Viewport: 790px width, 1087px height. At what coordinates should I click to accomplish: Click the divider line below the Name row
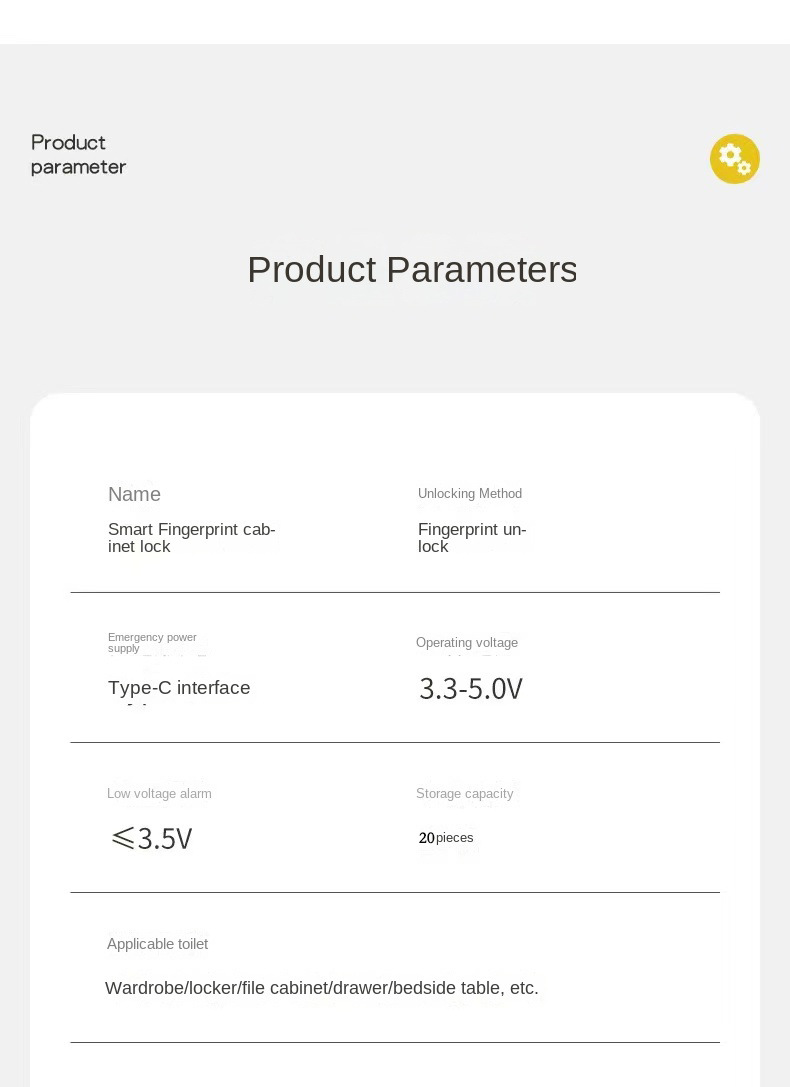395,593
